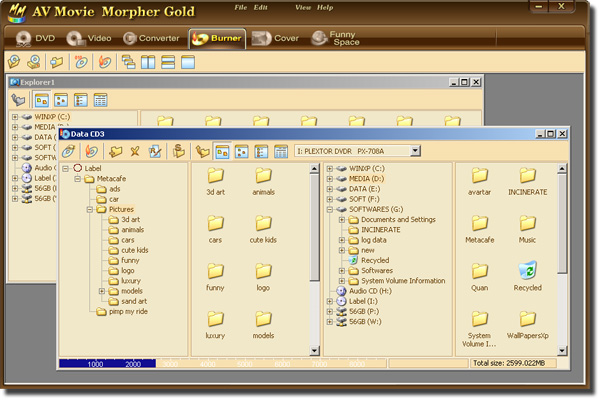Expand System Volume Information node
The height and width of the screenshot is (400, 600).
pos(342,281)
